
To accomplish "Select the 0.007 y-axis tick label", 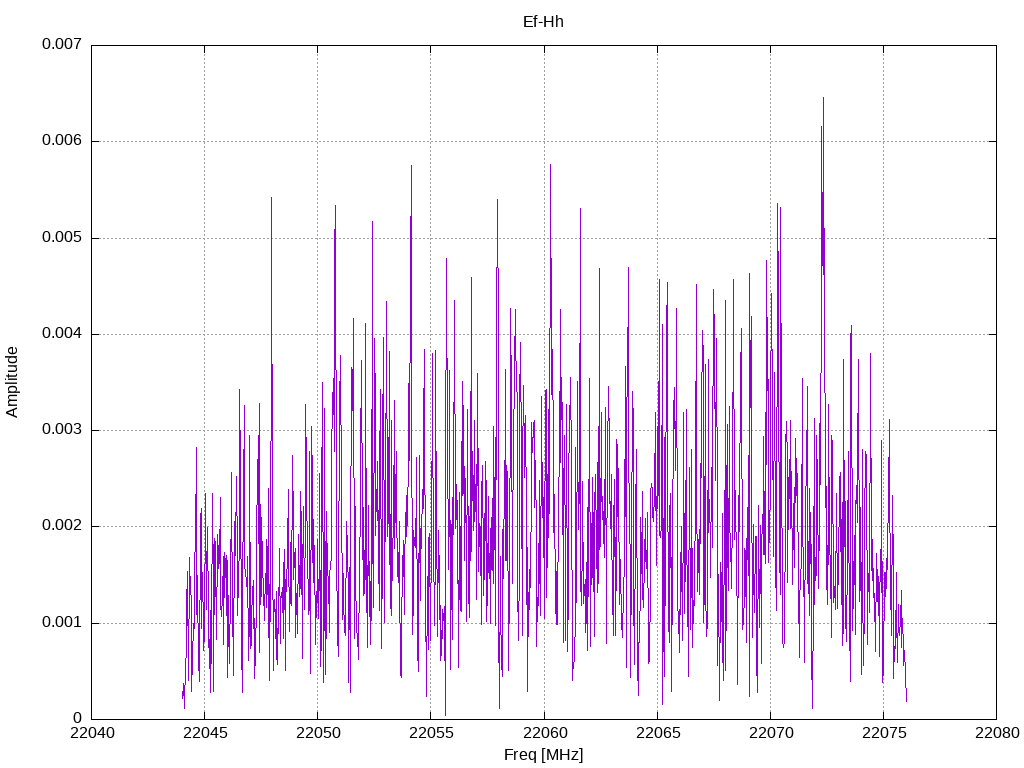I will coord(62,44).
